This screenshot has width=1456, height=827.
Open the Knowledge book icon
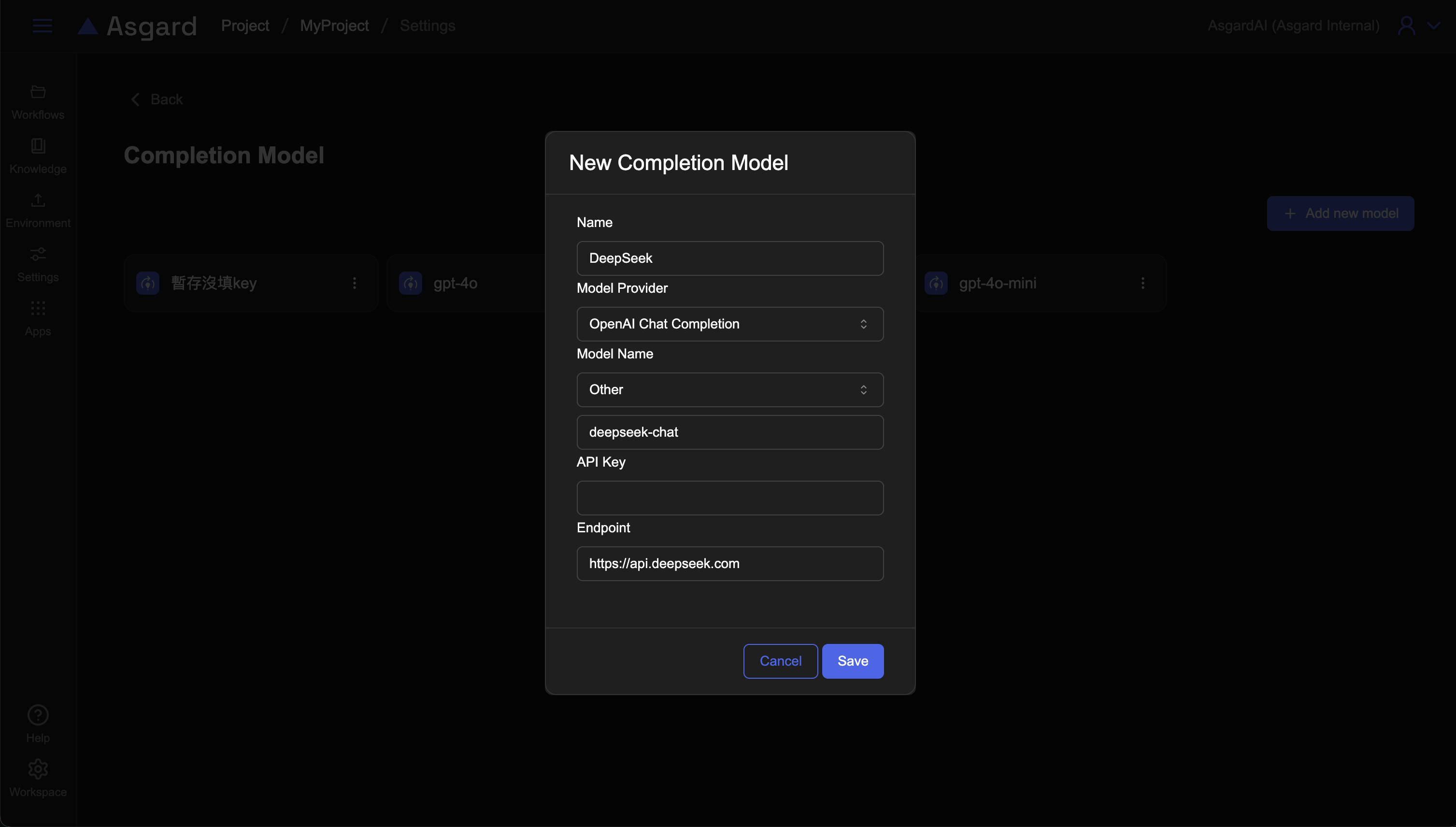point(38,146)
